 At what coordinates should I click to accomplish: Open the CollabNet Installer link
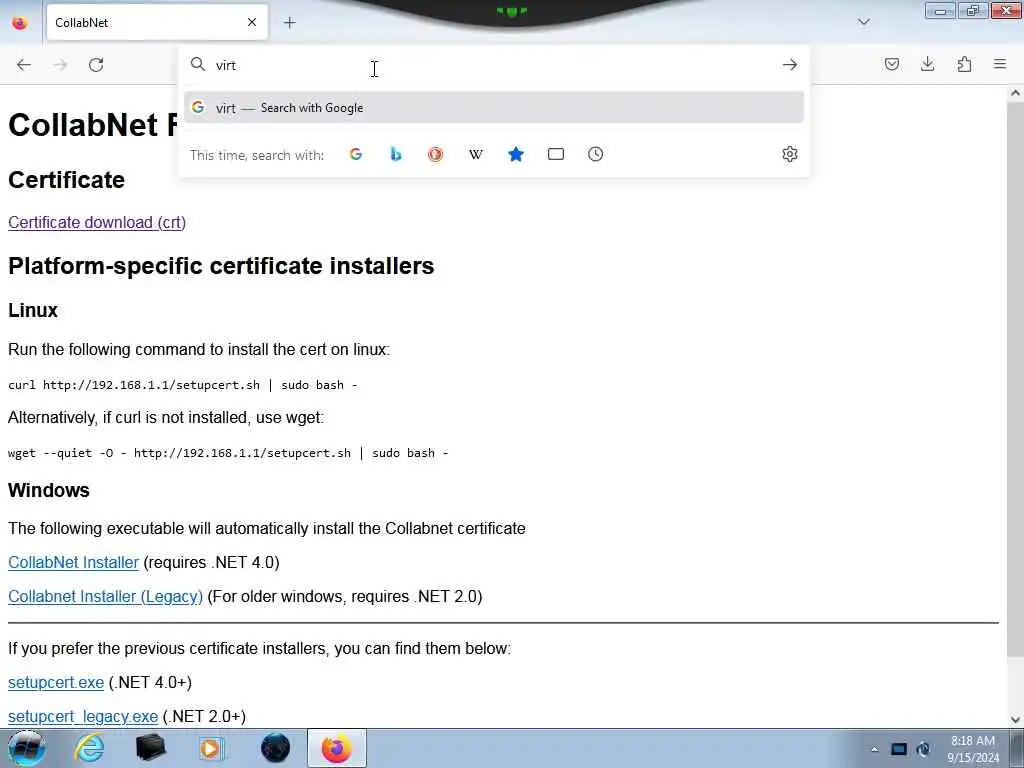[x=73, y=562]
